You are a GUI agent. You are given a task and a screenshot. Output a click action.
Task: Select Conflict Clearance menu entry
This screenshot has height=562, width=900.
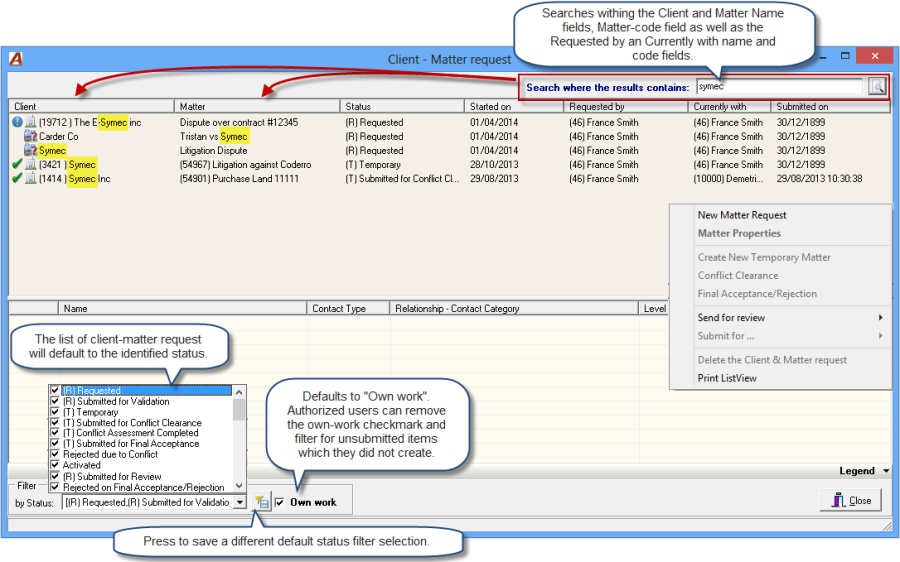coord(738,276)
